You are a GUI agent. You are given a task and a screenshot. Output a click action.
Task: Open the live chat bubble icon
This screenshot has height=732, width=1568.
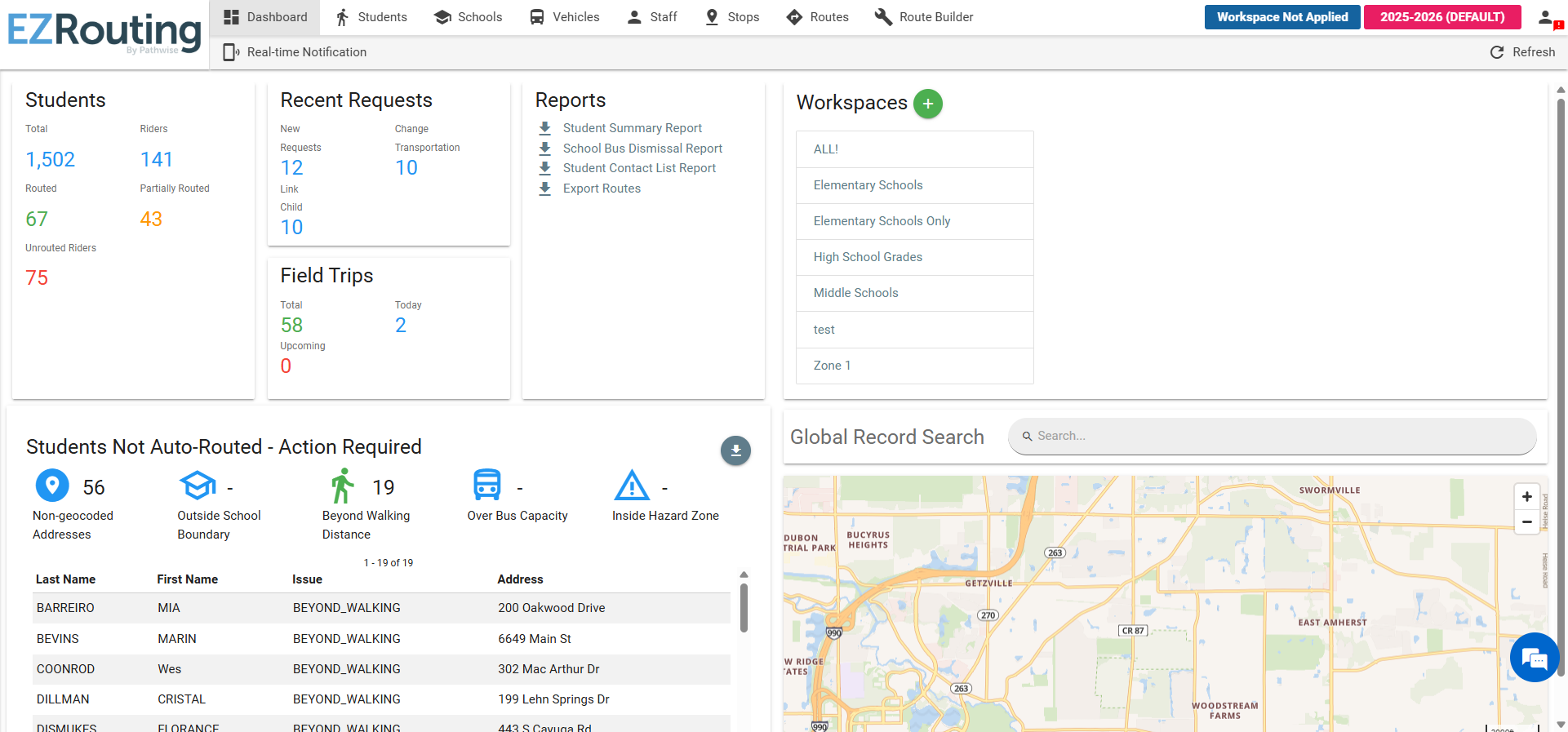(x=1534, y=657)
